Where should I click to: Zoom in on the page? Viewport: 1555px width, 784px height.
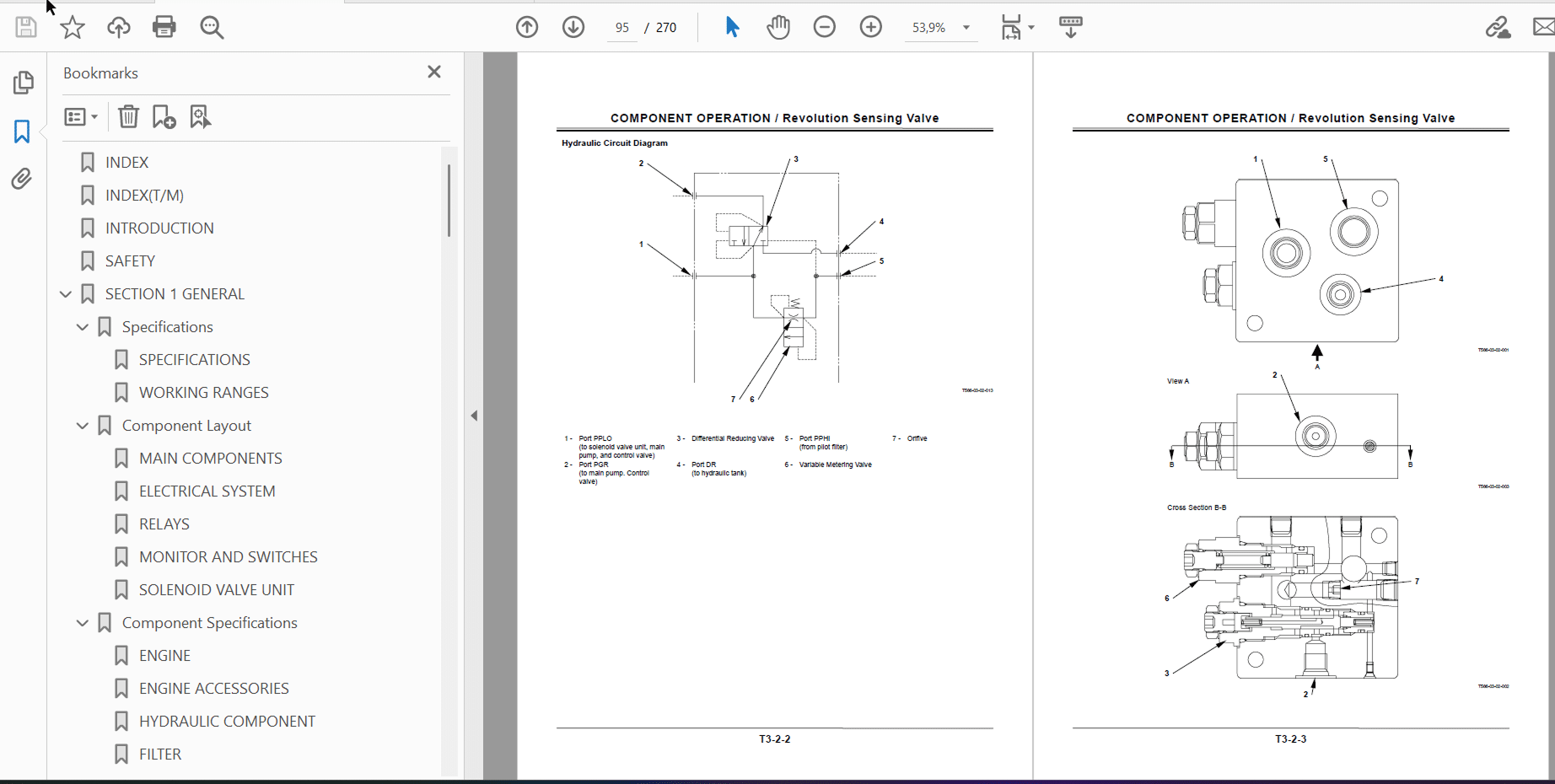click(x=870, y=27)
